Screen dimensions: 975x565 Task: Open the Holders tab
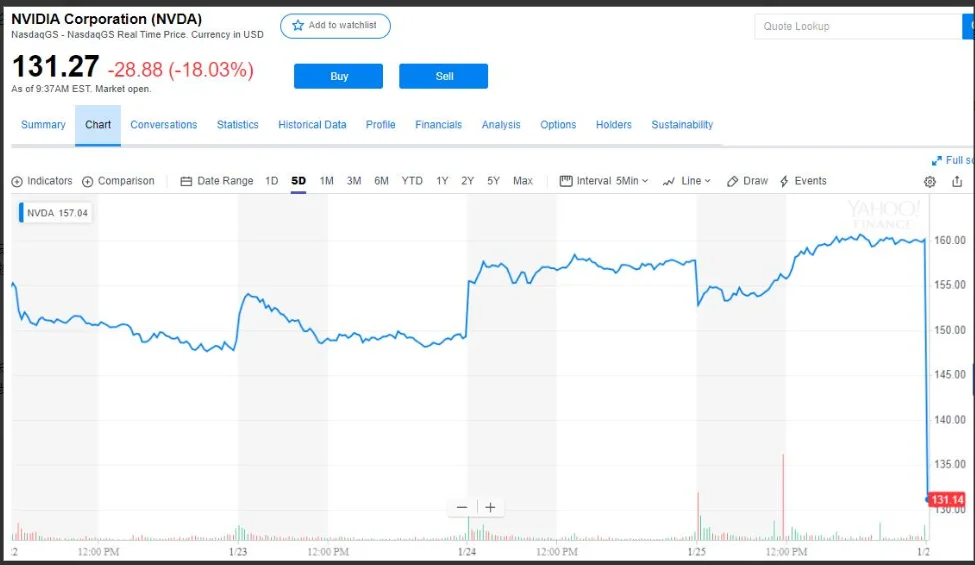coord(614,125)
